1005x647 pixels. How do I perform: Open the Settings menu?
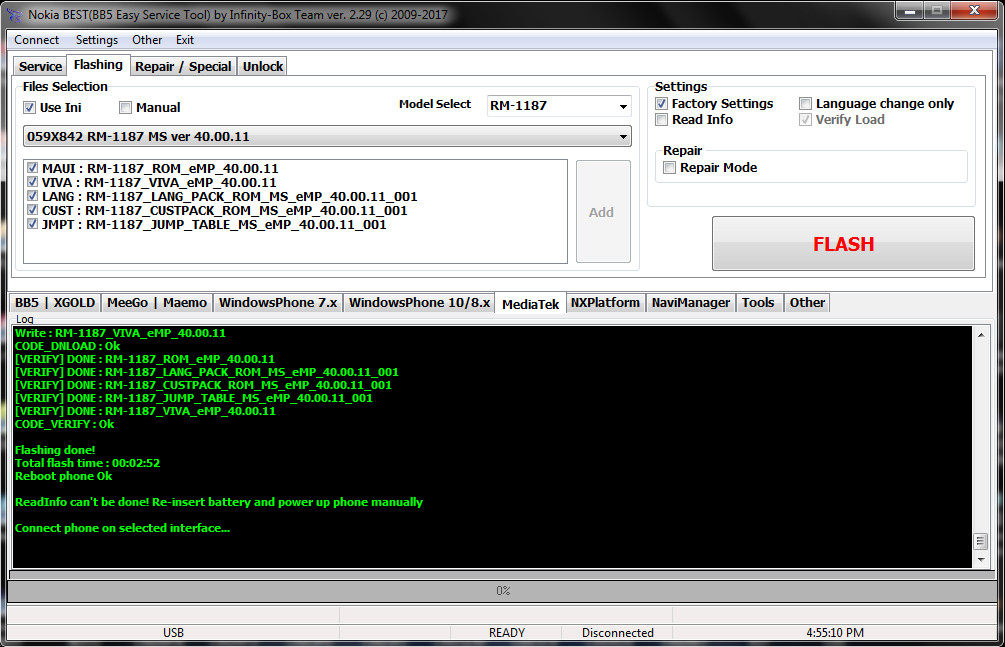[x=97, y=40]
